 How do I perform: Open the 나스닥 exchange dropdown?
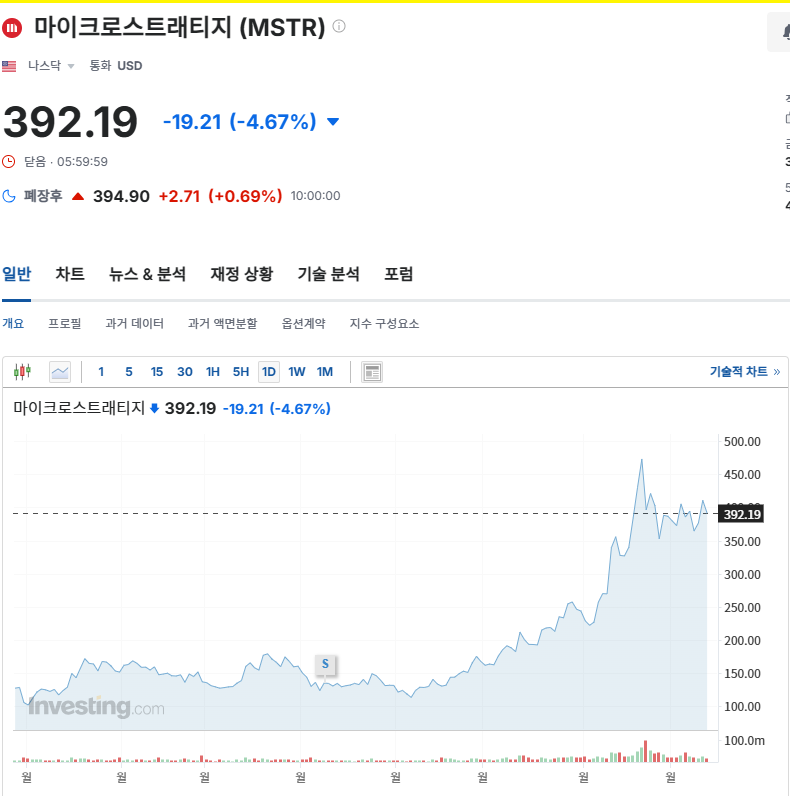coord(51,65)
